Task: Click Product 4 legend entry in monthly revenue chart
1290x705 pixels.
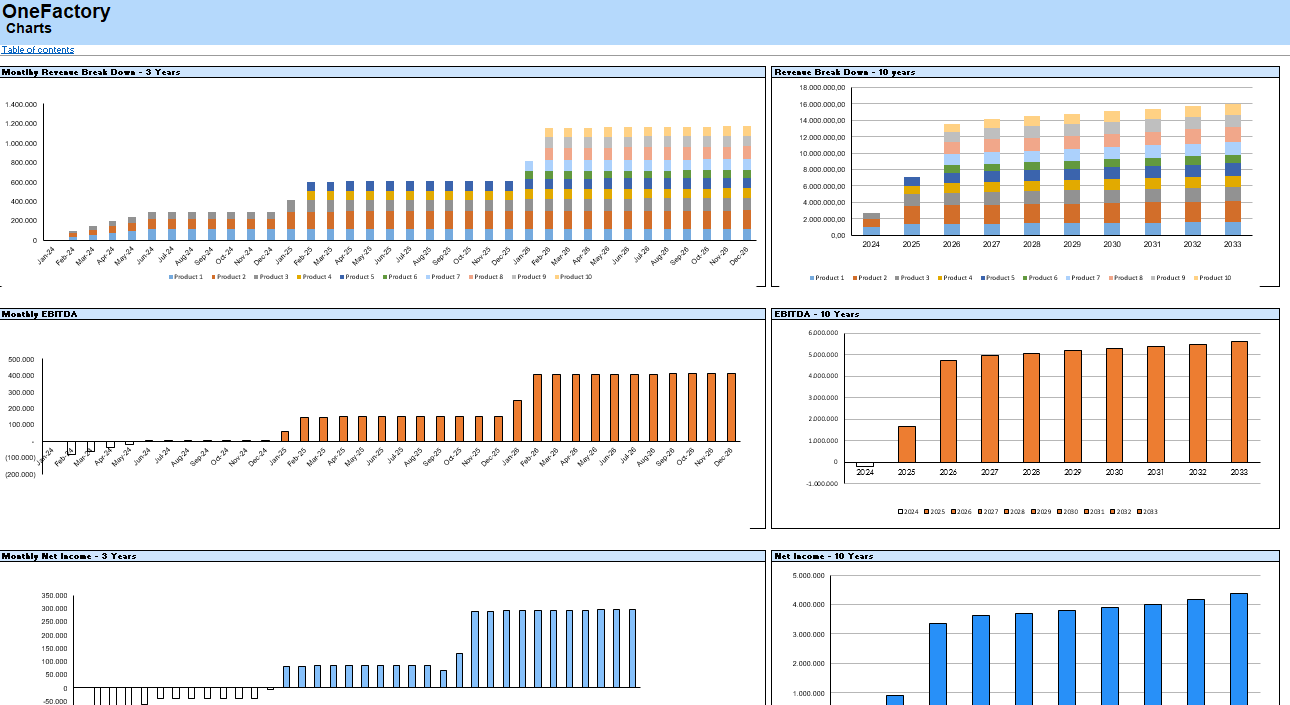Action: 315,277
